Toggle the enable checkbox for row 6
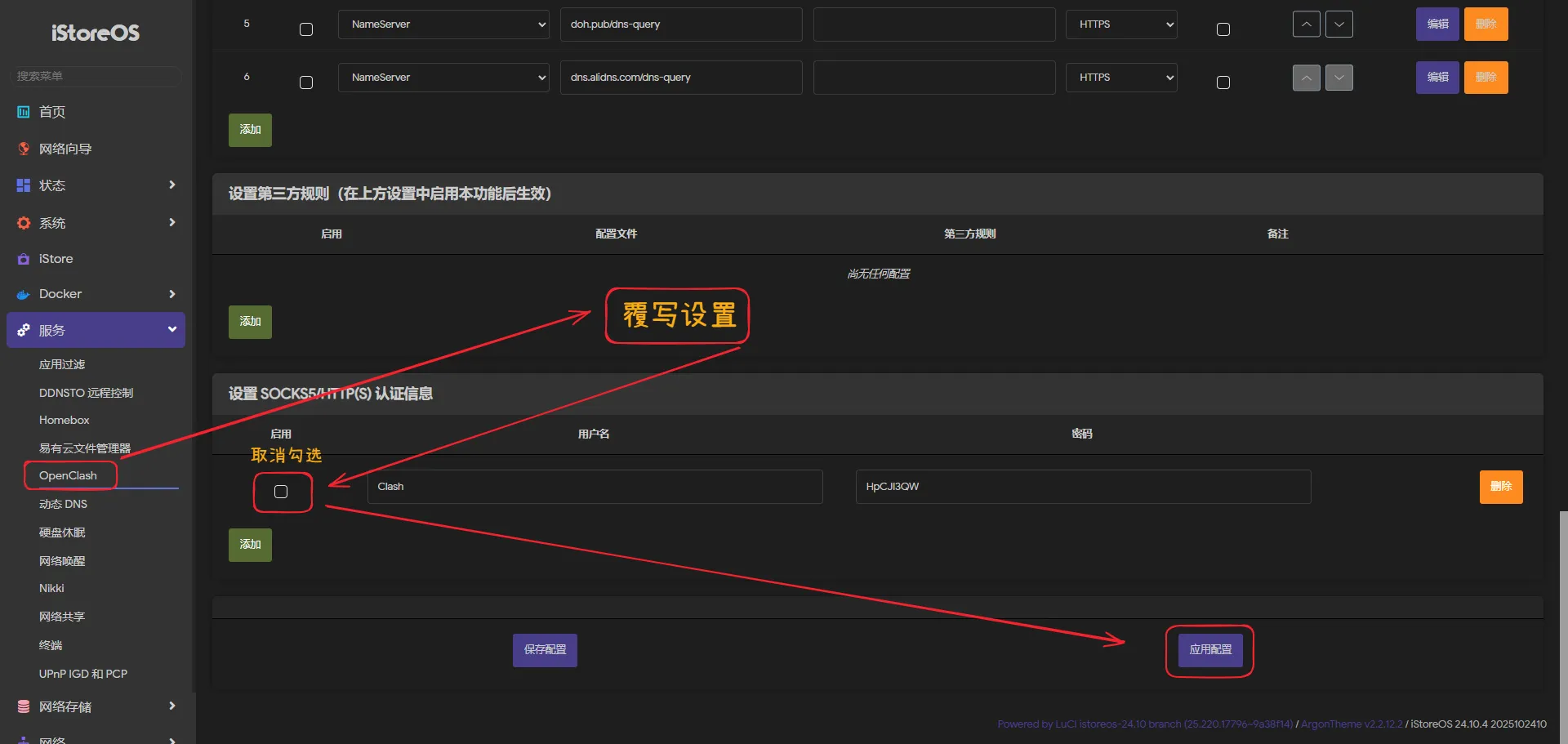Image resolution: width=1568 pixels, height=744 pixels. click(x=306, y=82)
